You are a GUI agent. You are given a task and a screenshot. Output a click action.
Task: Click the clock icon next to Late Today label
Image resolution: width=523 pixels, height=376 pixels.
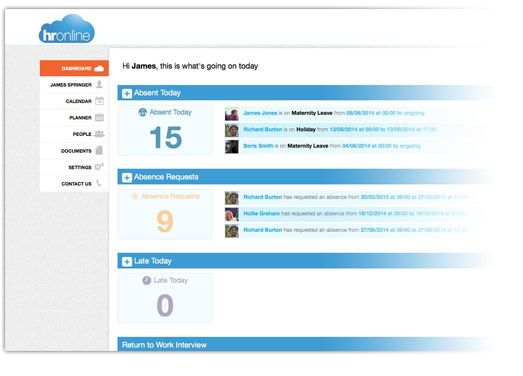click(x=147, y=280)
